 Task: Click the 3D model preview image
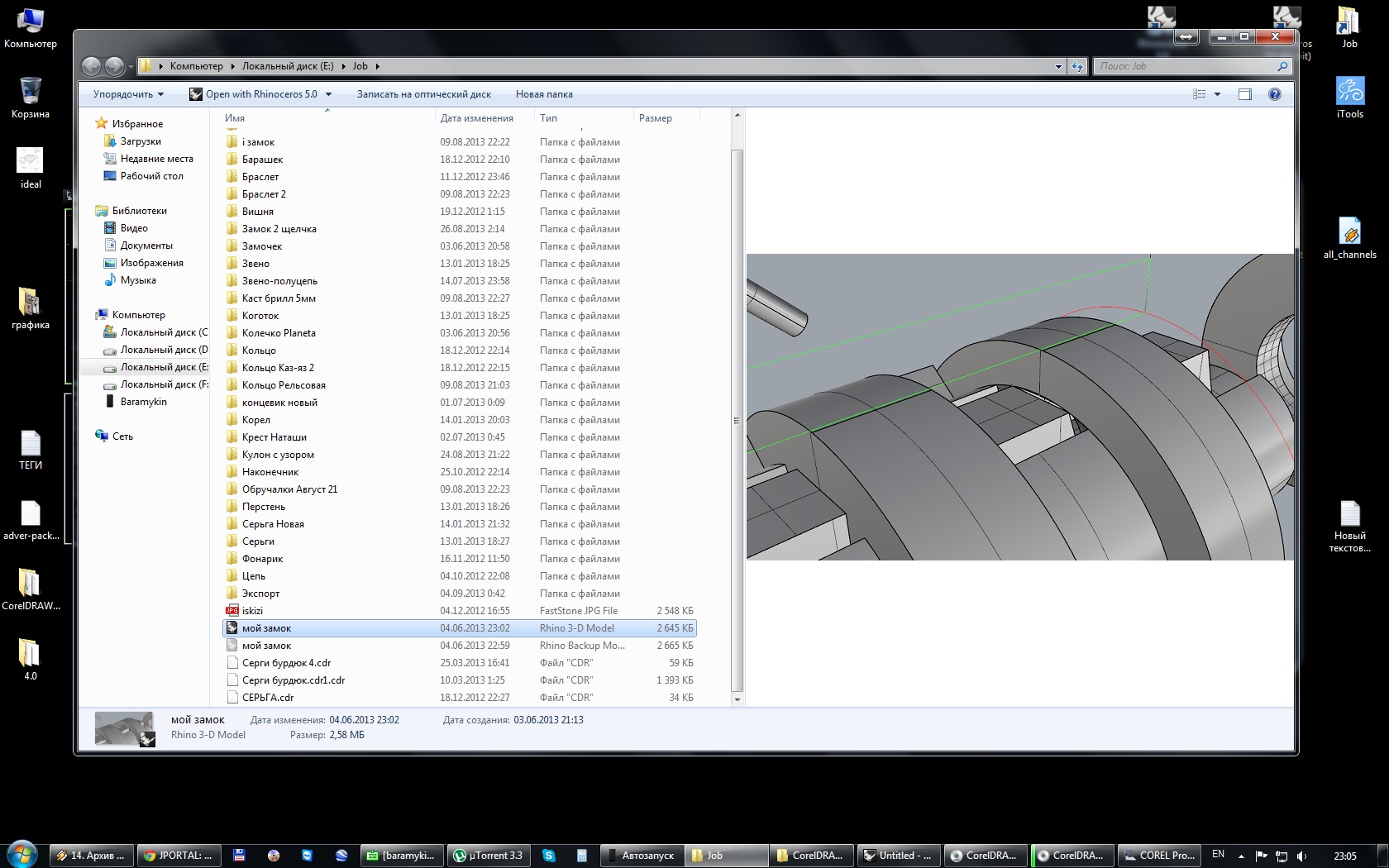1019,407
